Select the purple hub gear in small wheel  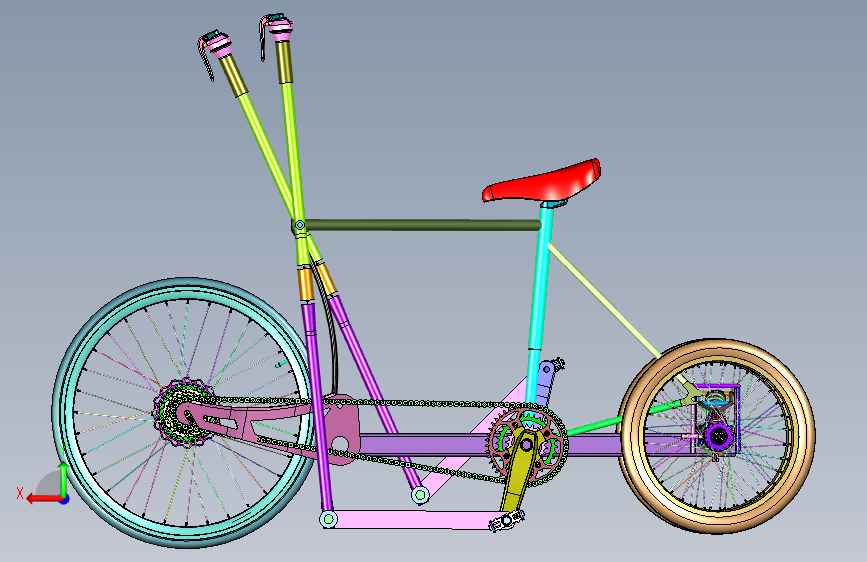[718, 437]
